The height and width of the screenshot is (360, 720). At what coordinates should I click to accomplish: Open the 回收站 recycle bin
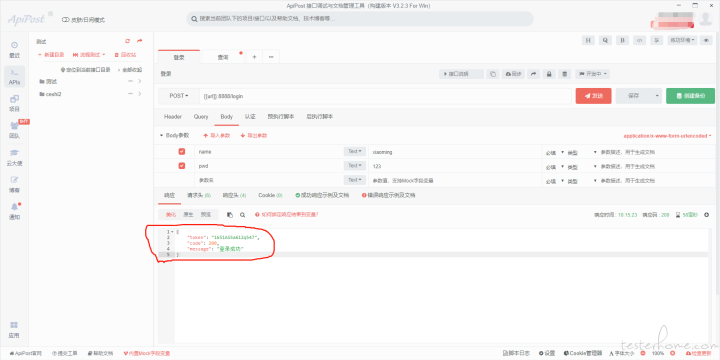(x=125, y=55)
